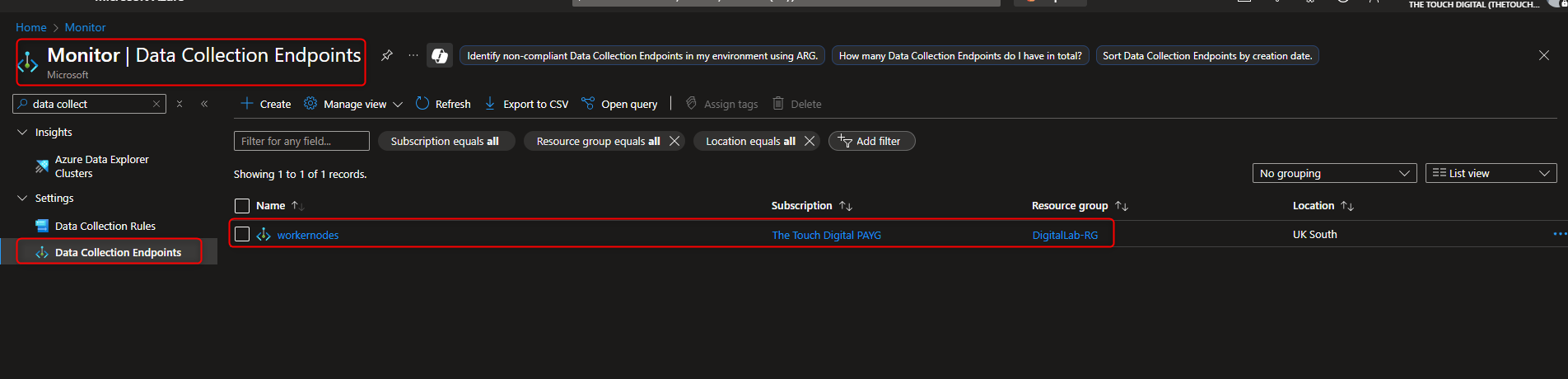Screen dimensions: 1568x379
Task: Open Azure Data Explorer Clusters
Action: [101, 166]
